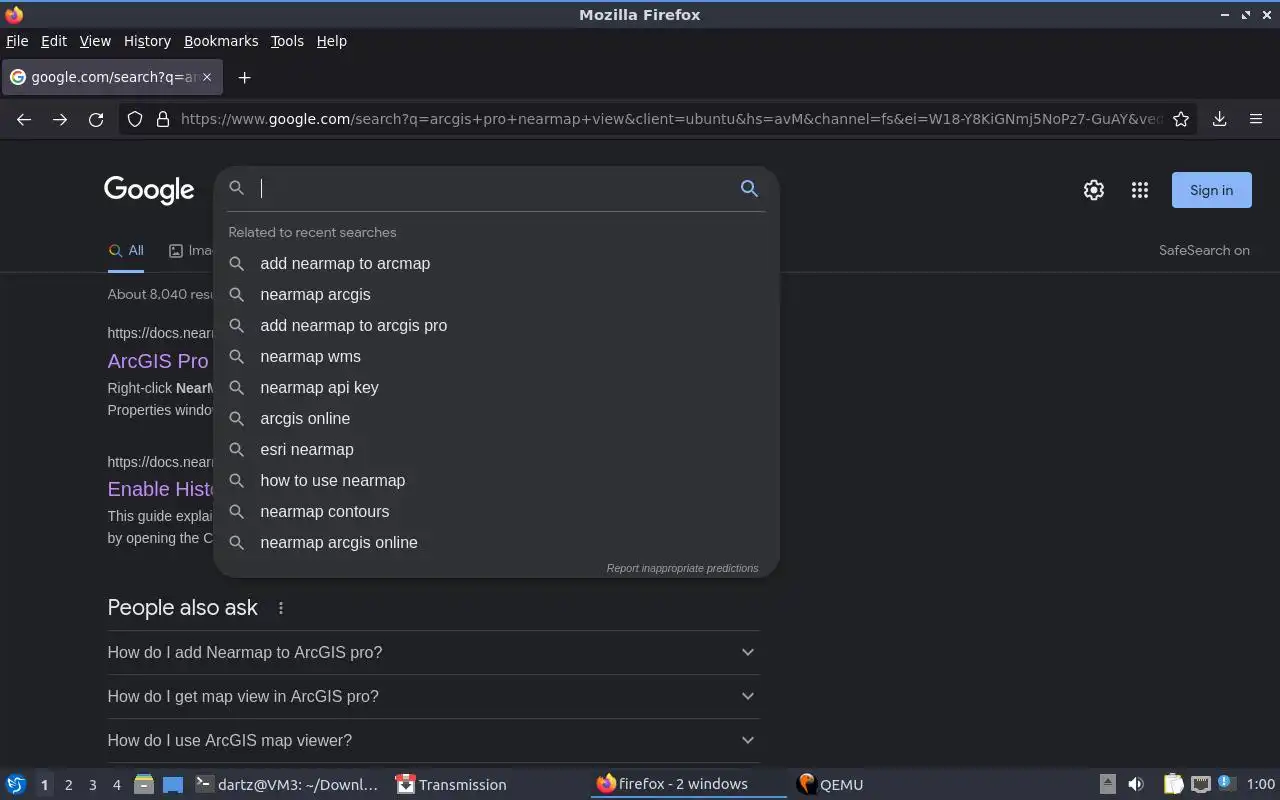Screen dimensions: 1280x800
Task: Expand 'How do I add Nearmap to ArcGIS pro?'
Action: click(433, 652)
